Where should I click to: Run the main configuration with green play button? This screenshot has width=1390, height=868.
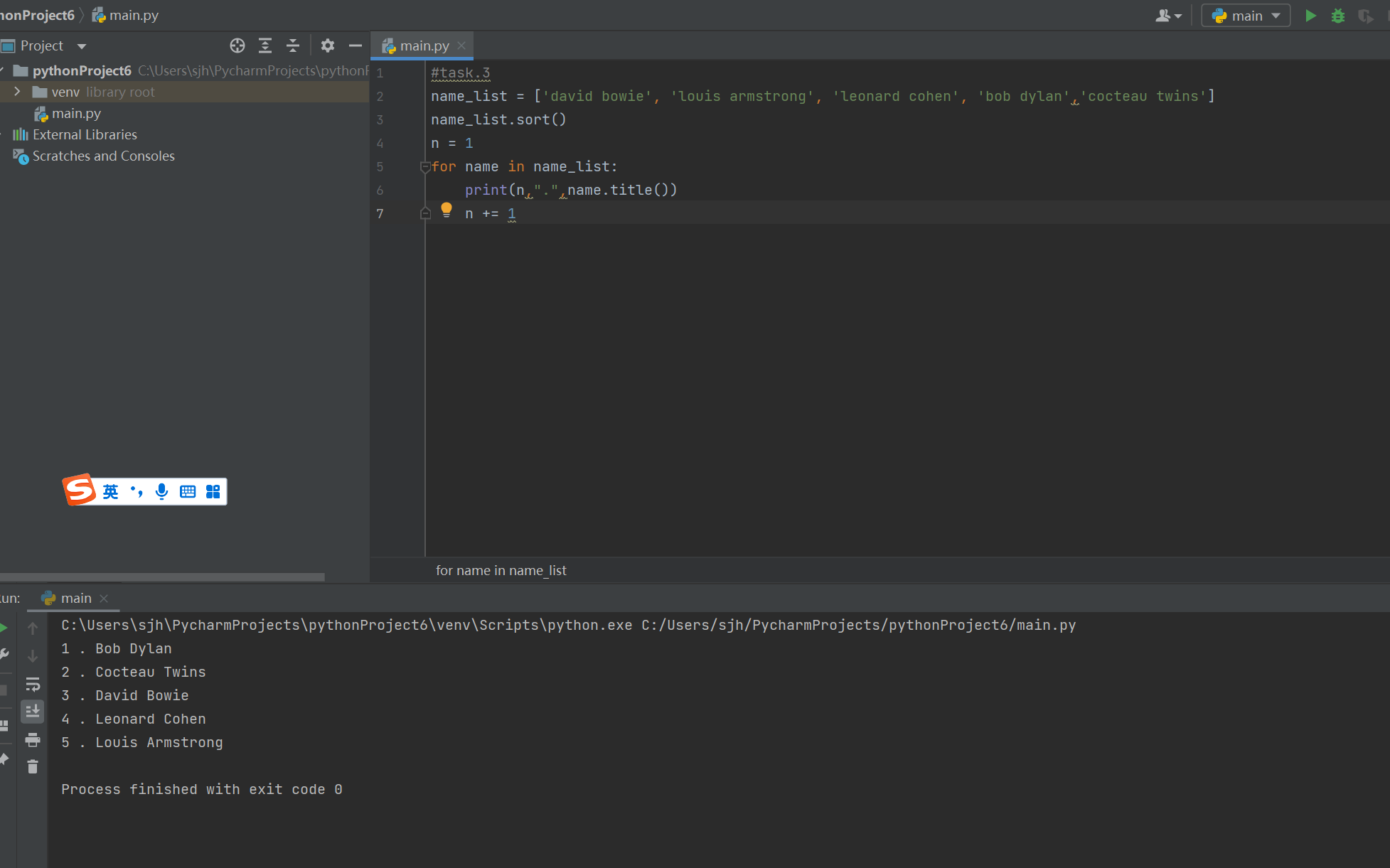tap(1310, 16)
